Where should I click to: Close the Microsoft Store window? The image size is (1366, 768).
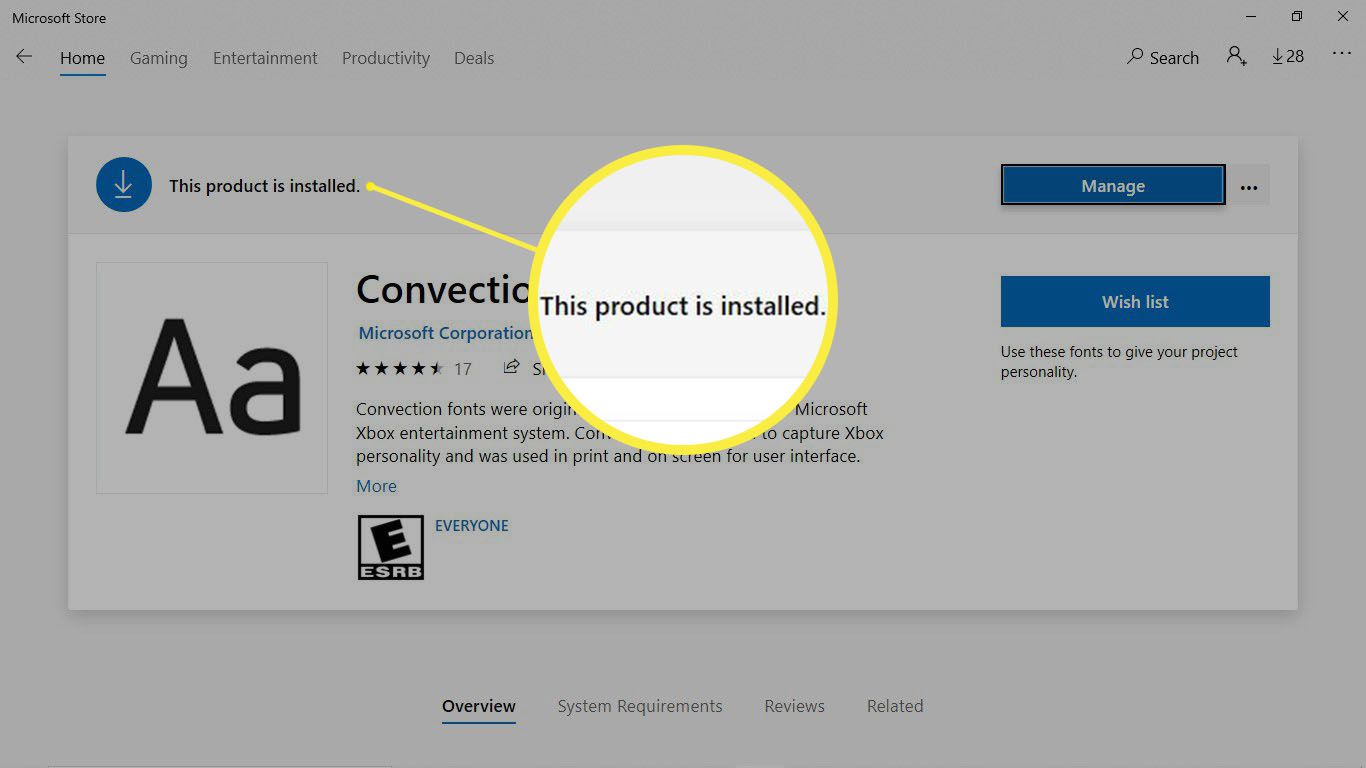click(x=1343, y=17)
